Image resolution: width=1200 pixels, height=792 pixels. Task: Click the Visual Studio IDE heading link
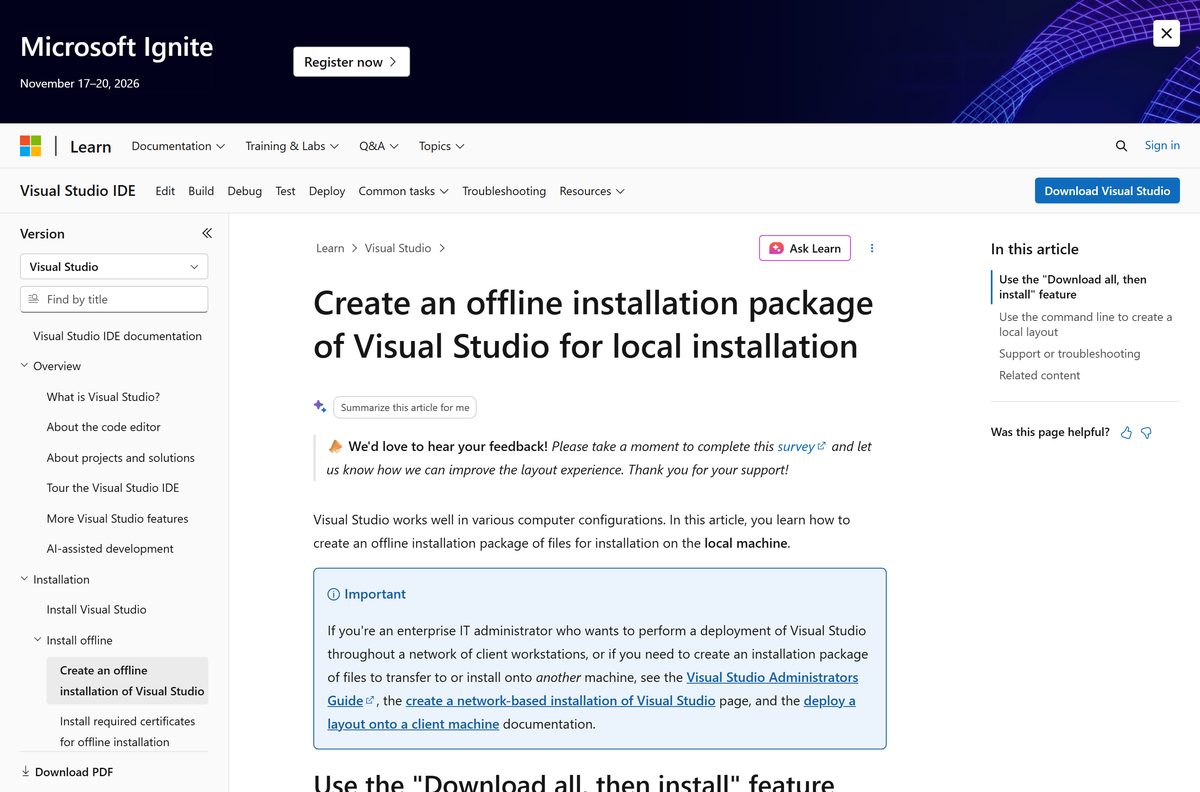tap(78, 190)
